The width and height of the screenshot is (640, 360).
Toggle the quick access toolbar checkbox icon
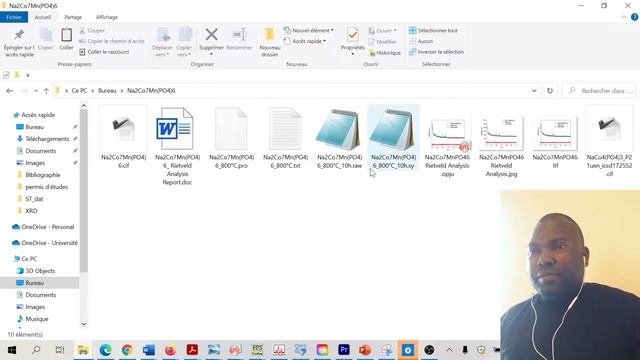click(x=6, y=75)
